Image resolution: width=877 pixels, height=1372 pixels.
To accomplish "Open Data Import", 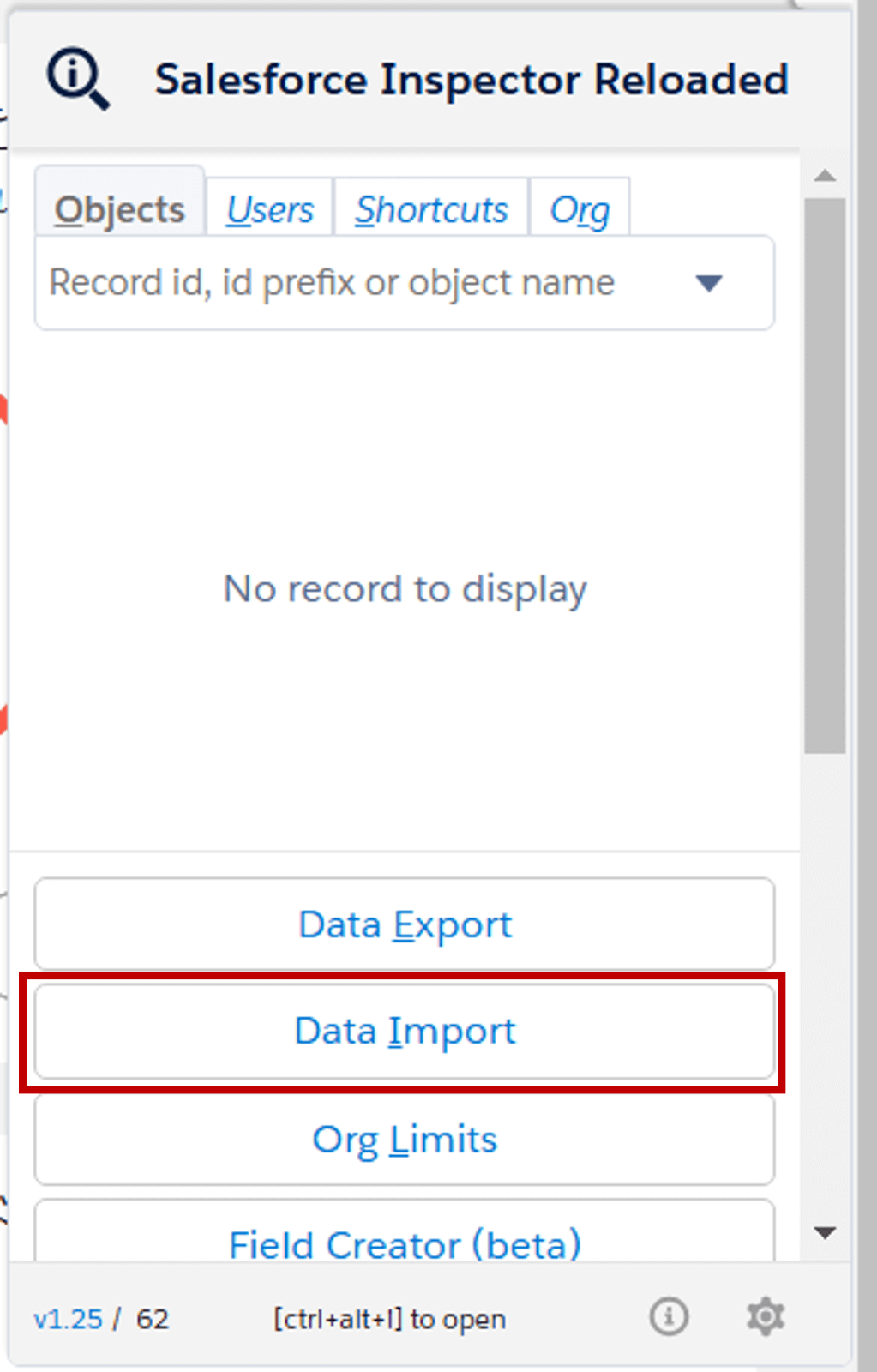I will (405, 1031).
